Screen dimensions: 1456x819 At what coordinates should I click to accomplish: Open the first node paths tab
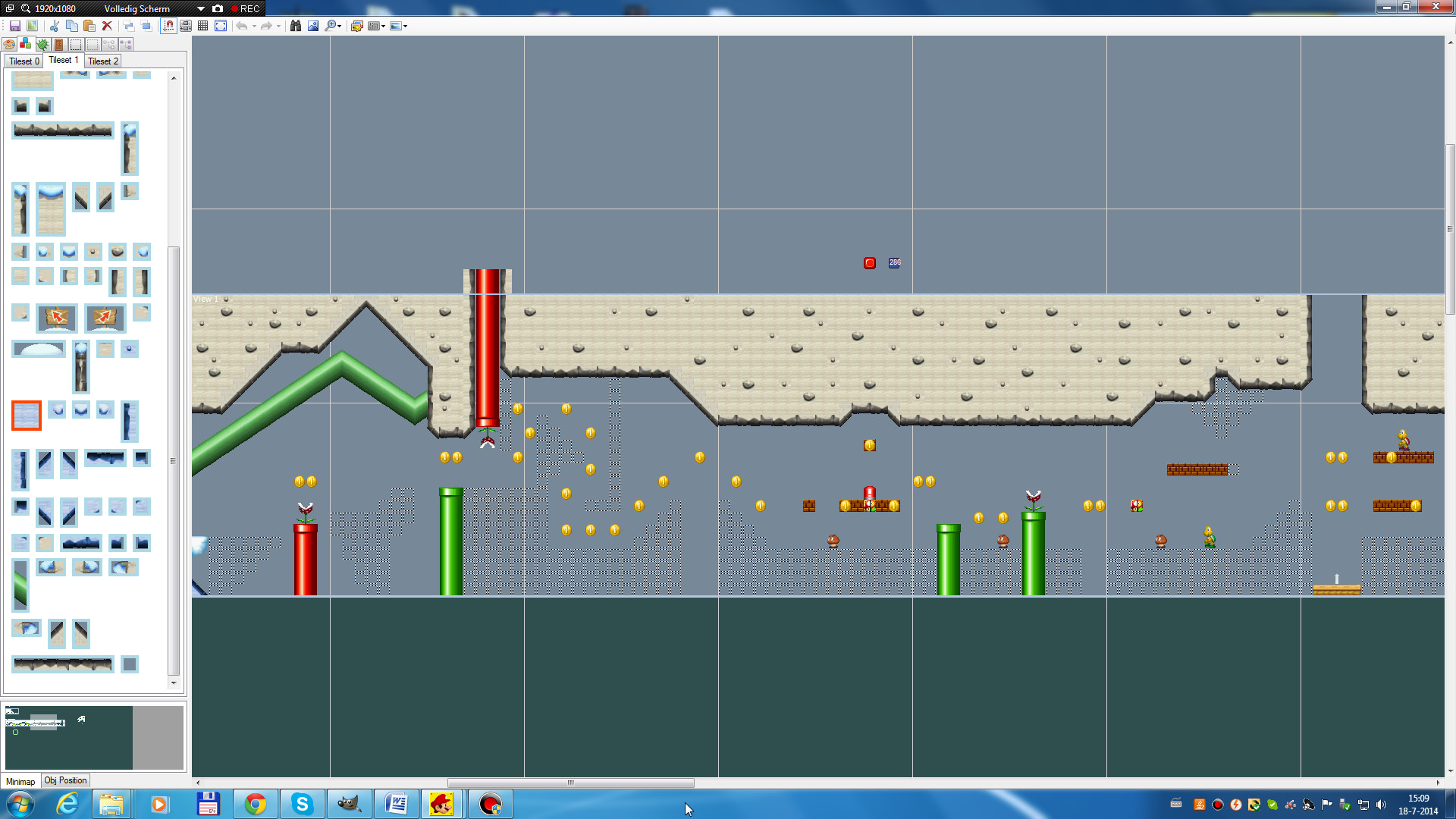(x=109, y=44)
